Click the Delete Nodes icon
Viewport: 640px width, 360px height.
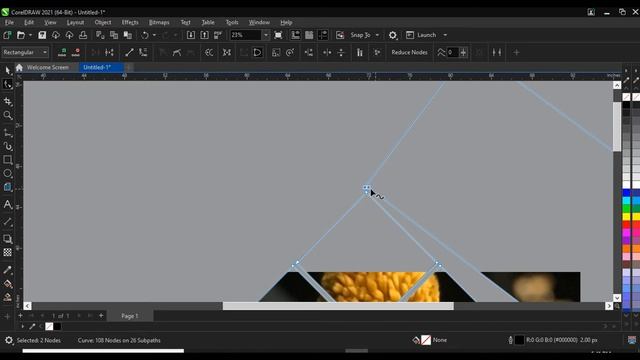tap(76, 52)
